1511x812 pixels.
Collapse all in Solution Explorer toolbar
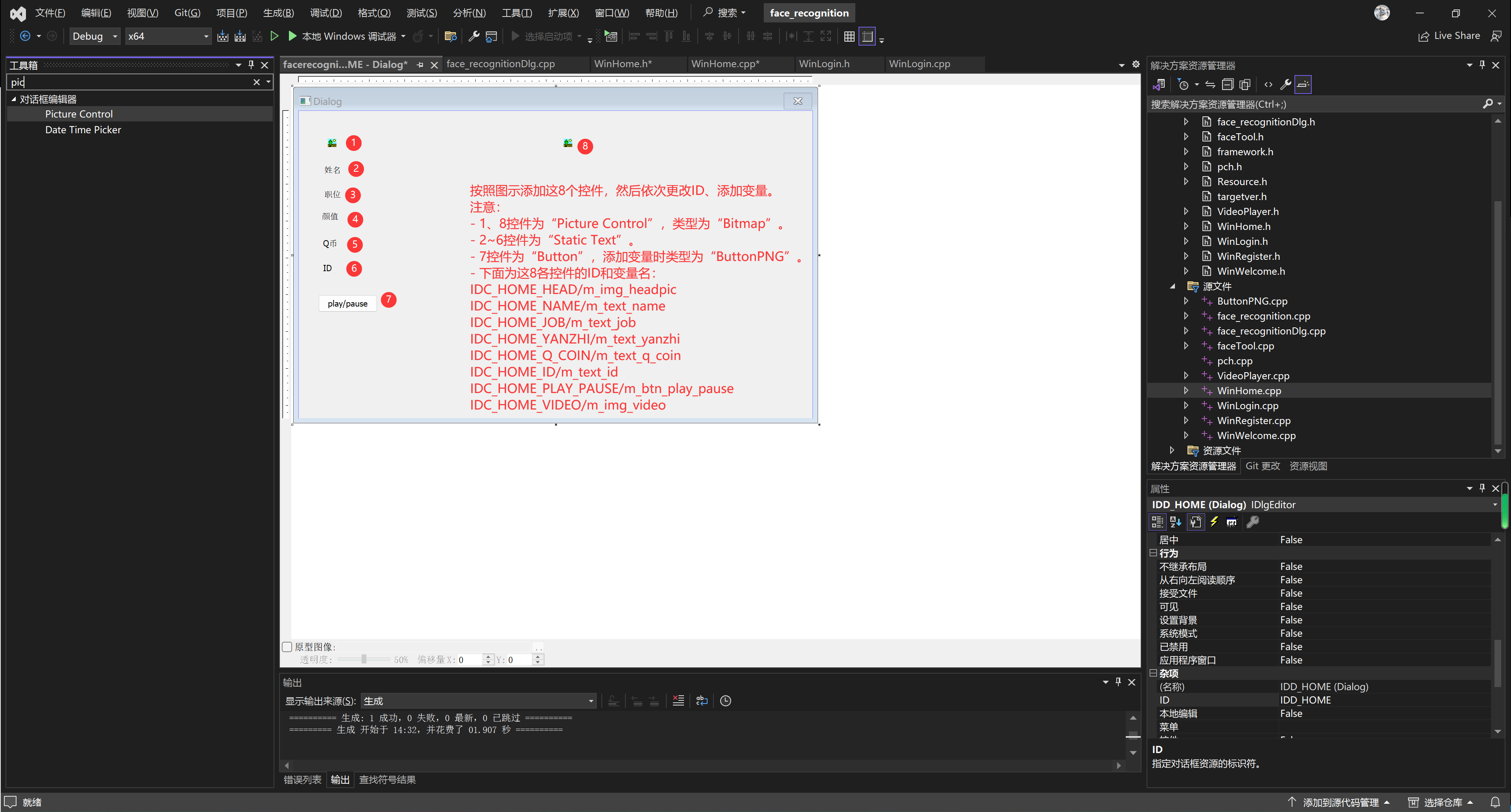click(1227, 85)
